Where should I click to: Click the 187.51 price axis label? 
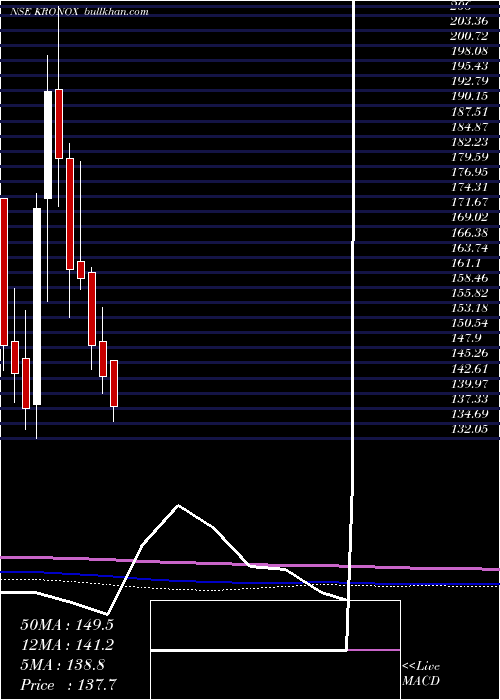pos(471,111)
